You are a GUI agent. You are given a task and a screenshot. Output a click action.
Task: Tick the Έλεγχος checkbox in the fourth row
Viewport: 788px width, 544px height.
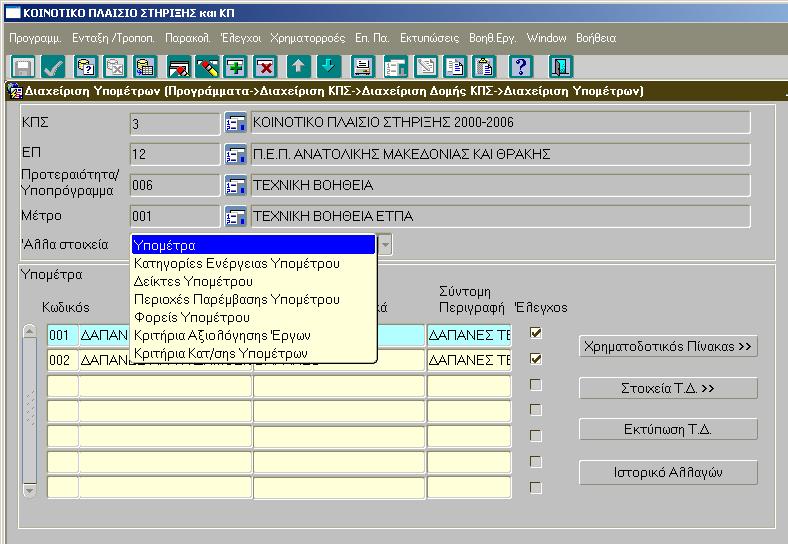[x=536, y=410]
